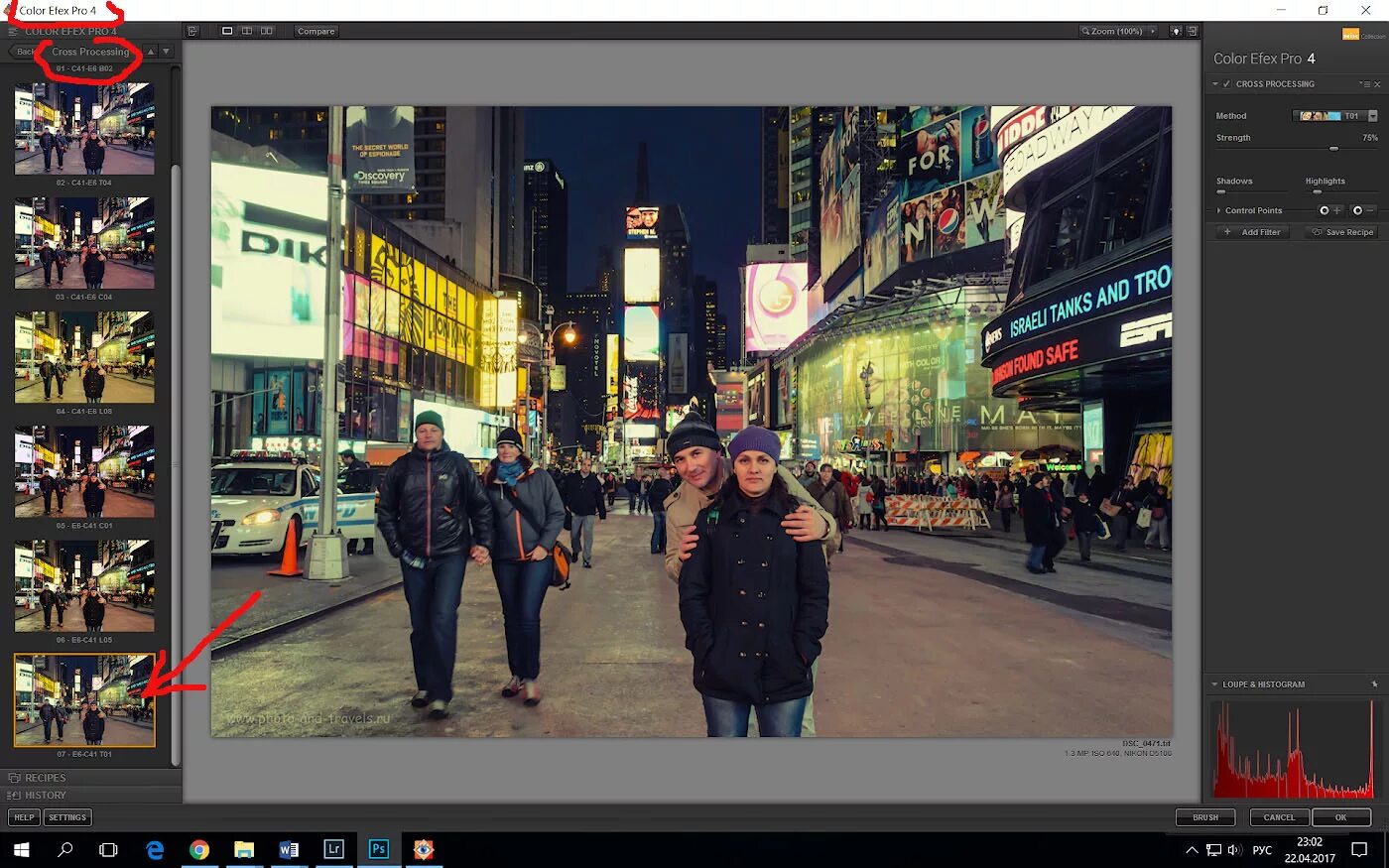Click the preset list vertical scrollbar

[x=176, y=463]
